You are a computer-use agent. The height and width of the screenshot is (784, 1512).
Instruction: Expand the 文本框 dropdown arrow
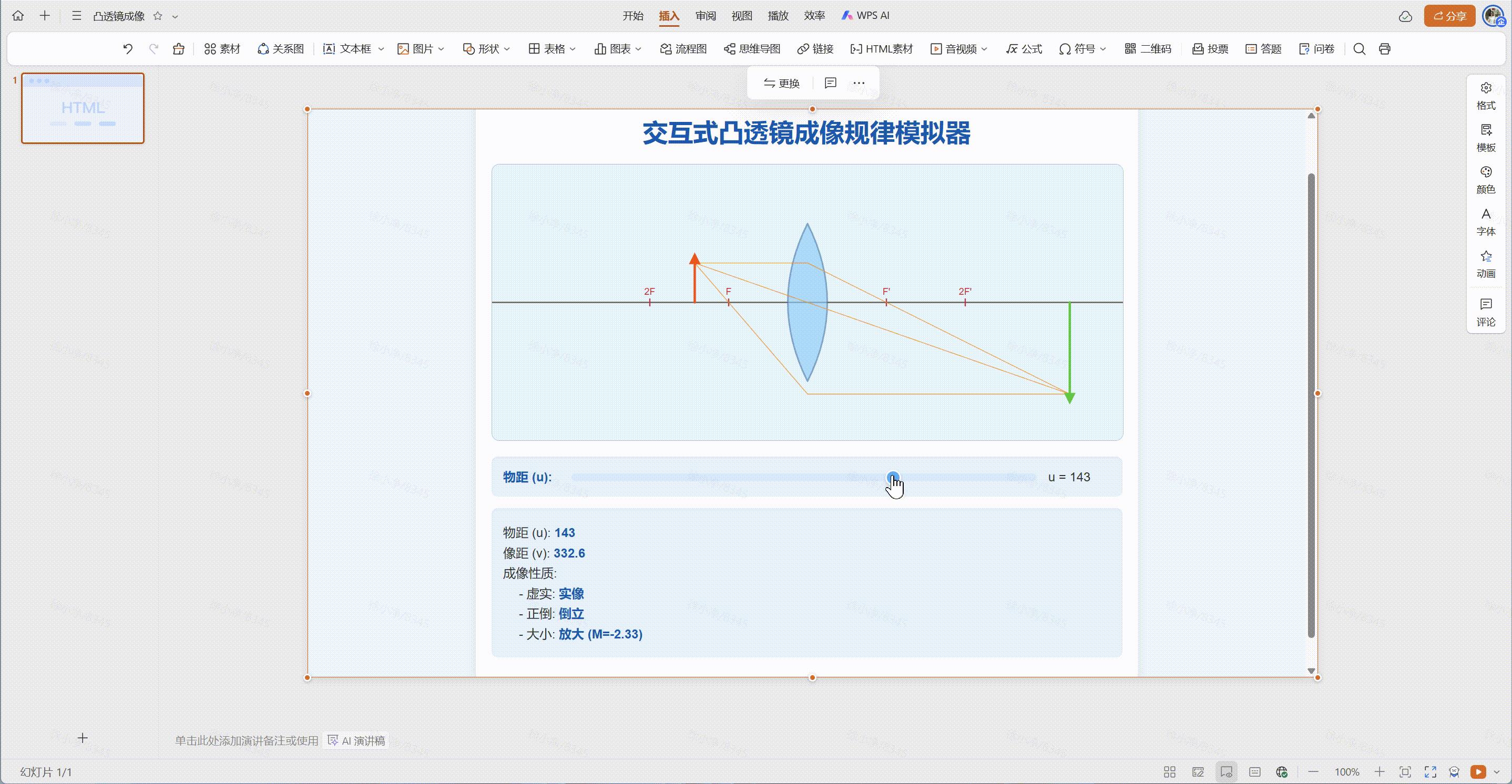(x=381, y=49)
